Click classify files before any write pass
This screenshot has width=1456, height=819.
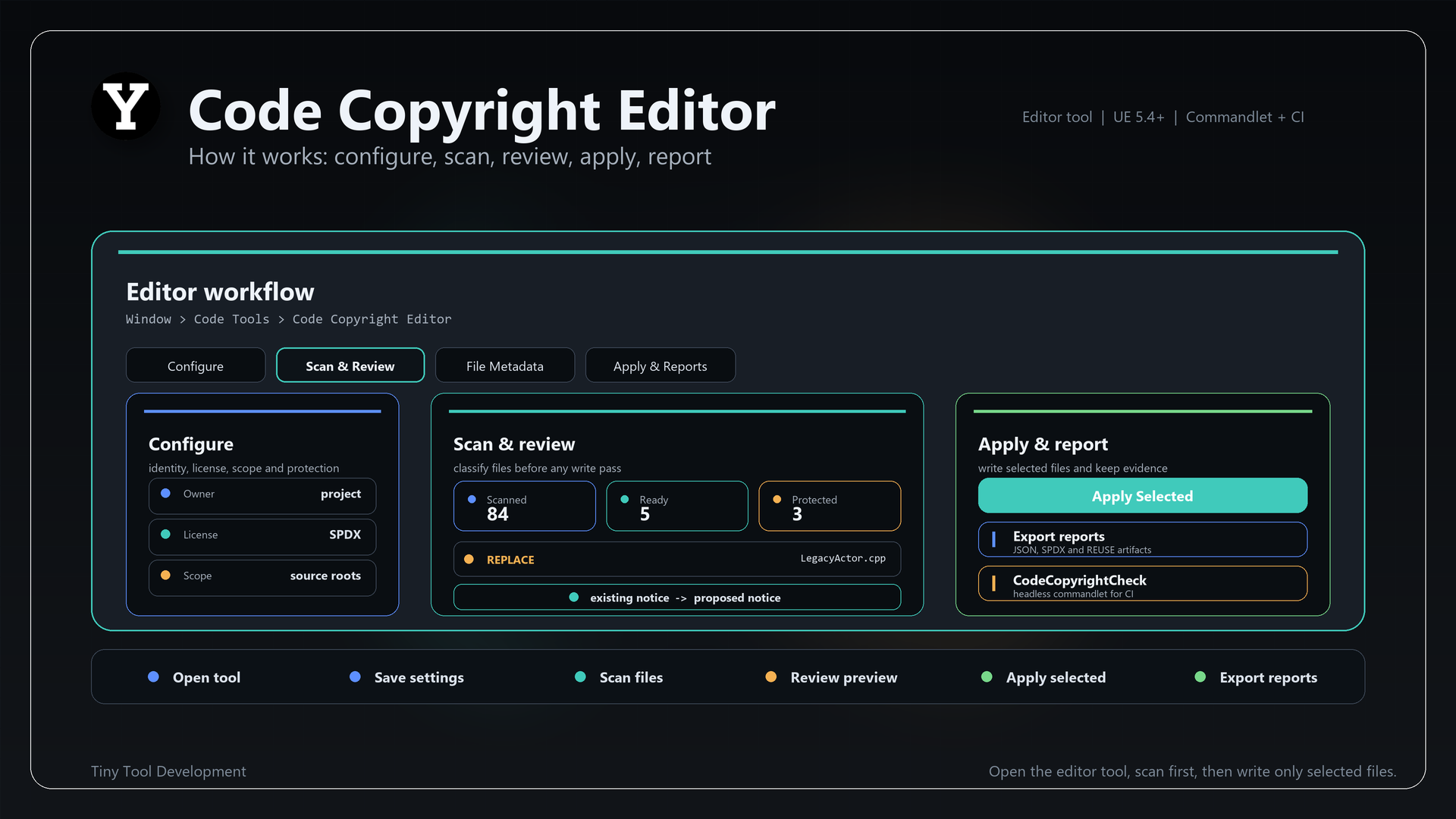pos(537,469)
